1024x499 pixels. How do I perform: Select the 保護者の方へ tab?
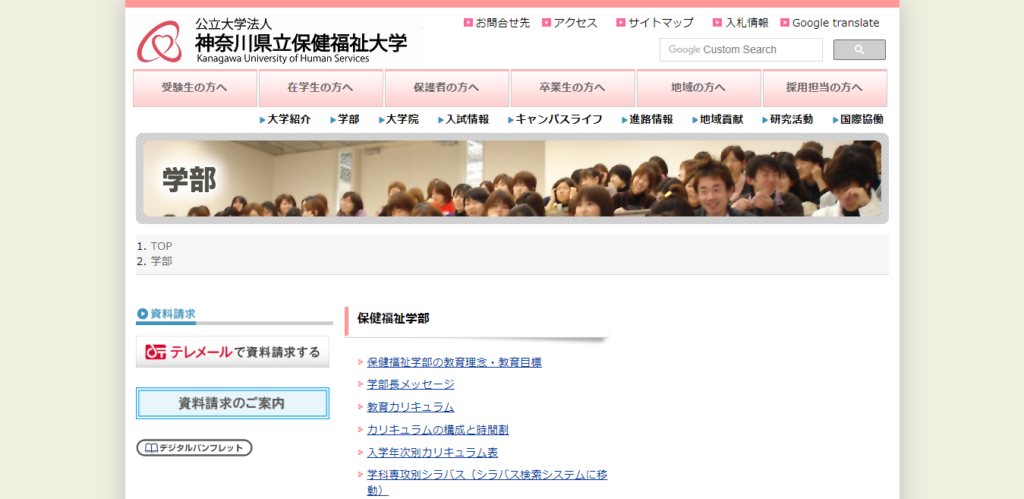(447, 88)
